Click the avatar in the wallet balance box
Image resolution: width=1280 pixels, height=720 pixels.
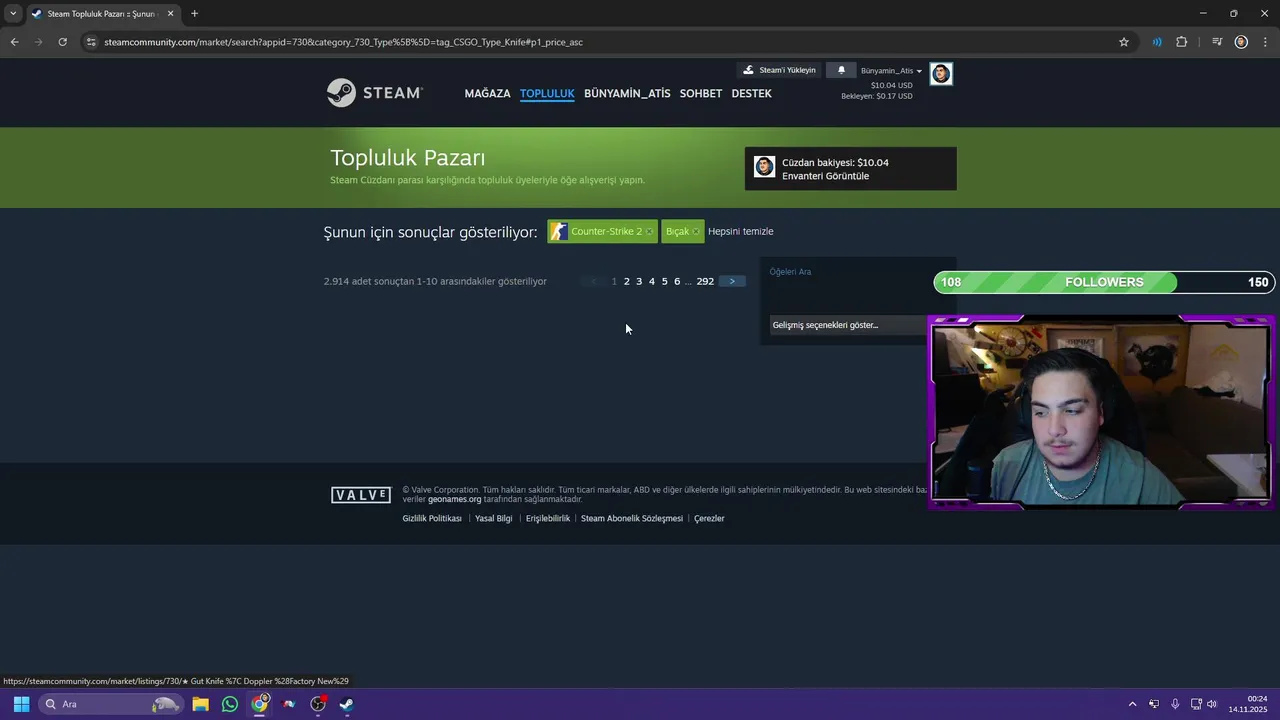pos(765,167)
